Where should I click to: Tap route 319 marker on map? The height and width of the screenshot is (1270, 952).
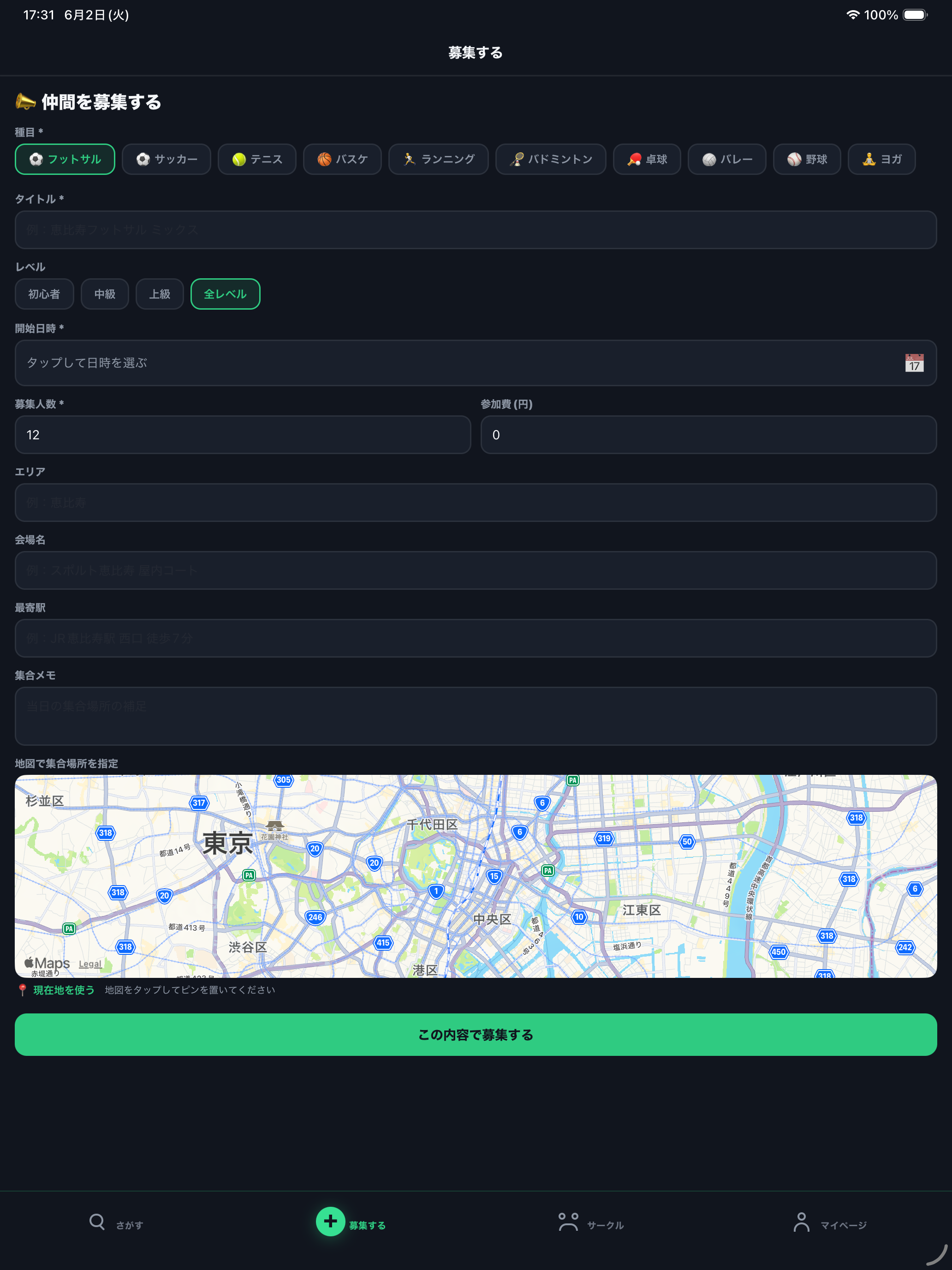click(x=604, y=838)
